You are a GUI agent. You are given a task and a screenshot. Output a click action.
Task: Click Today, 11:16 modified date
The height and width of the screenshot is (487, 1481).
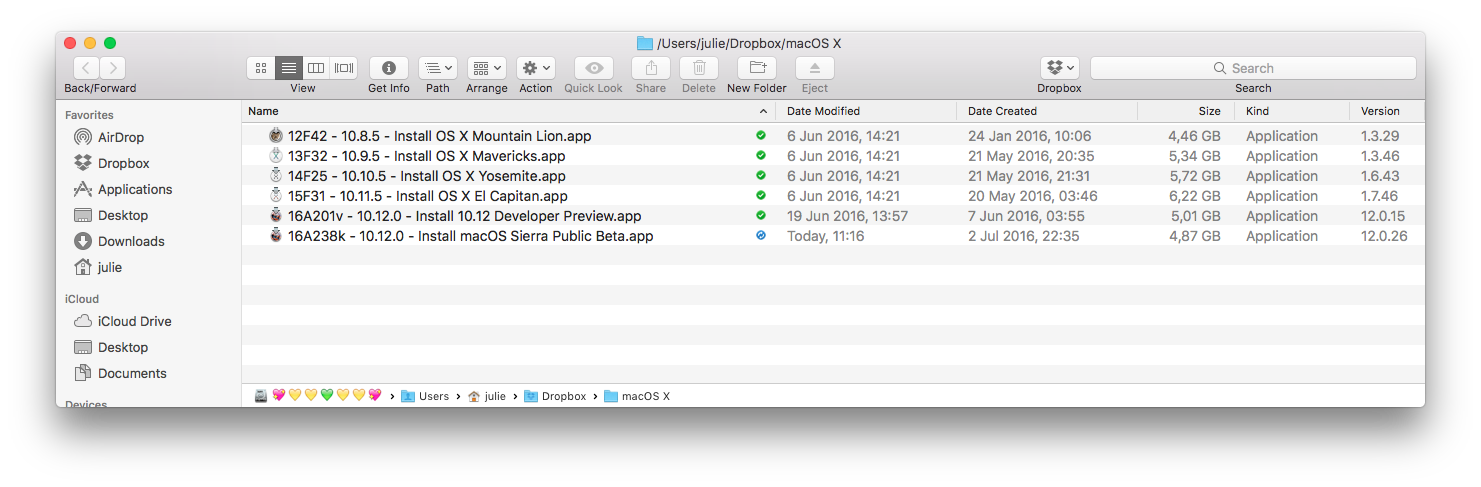(825, 236)
